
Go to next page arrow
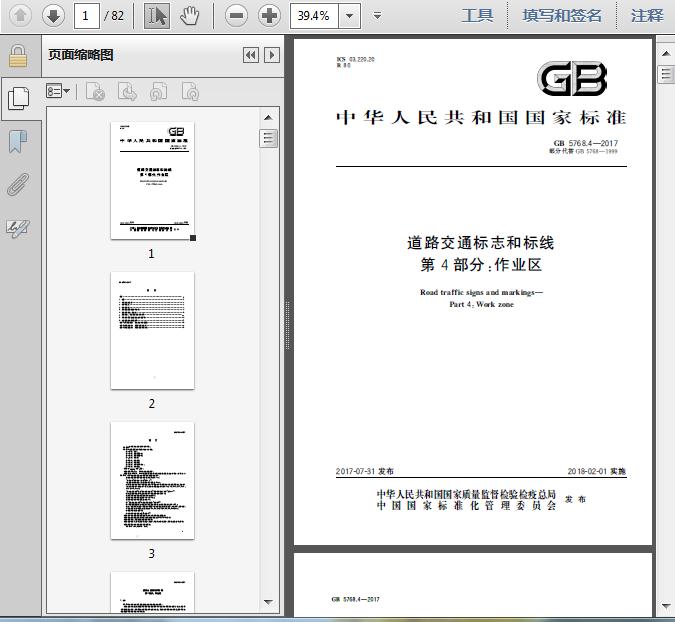click(53, 16)
